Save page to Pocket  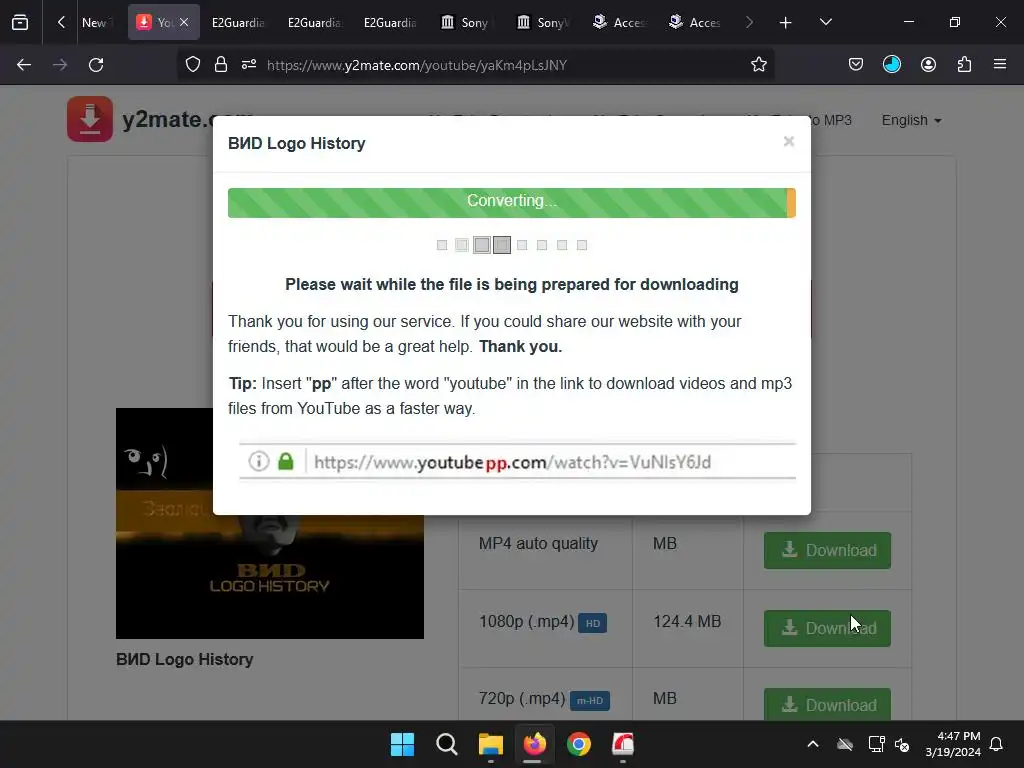coord(856,65)
